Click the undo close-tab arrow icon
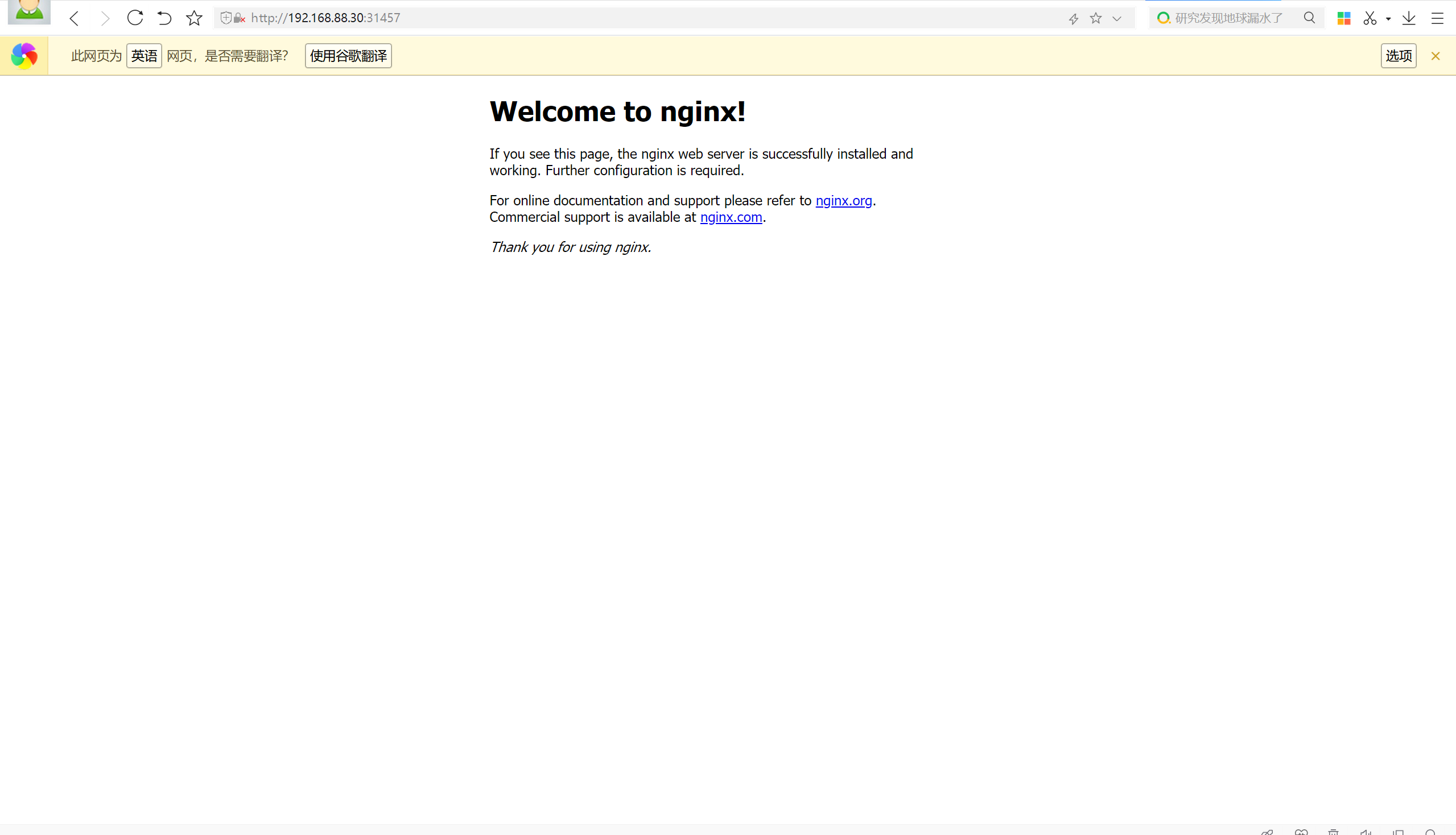The height and width of the screenshot is (835, 1456). click(164, 18)
